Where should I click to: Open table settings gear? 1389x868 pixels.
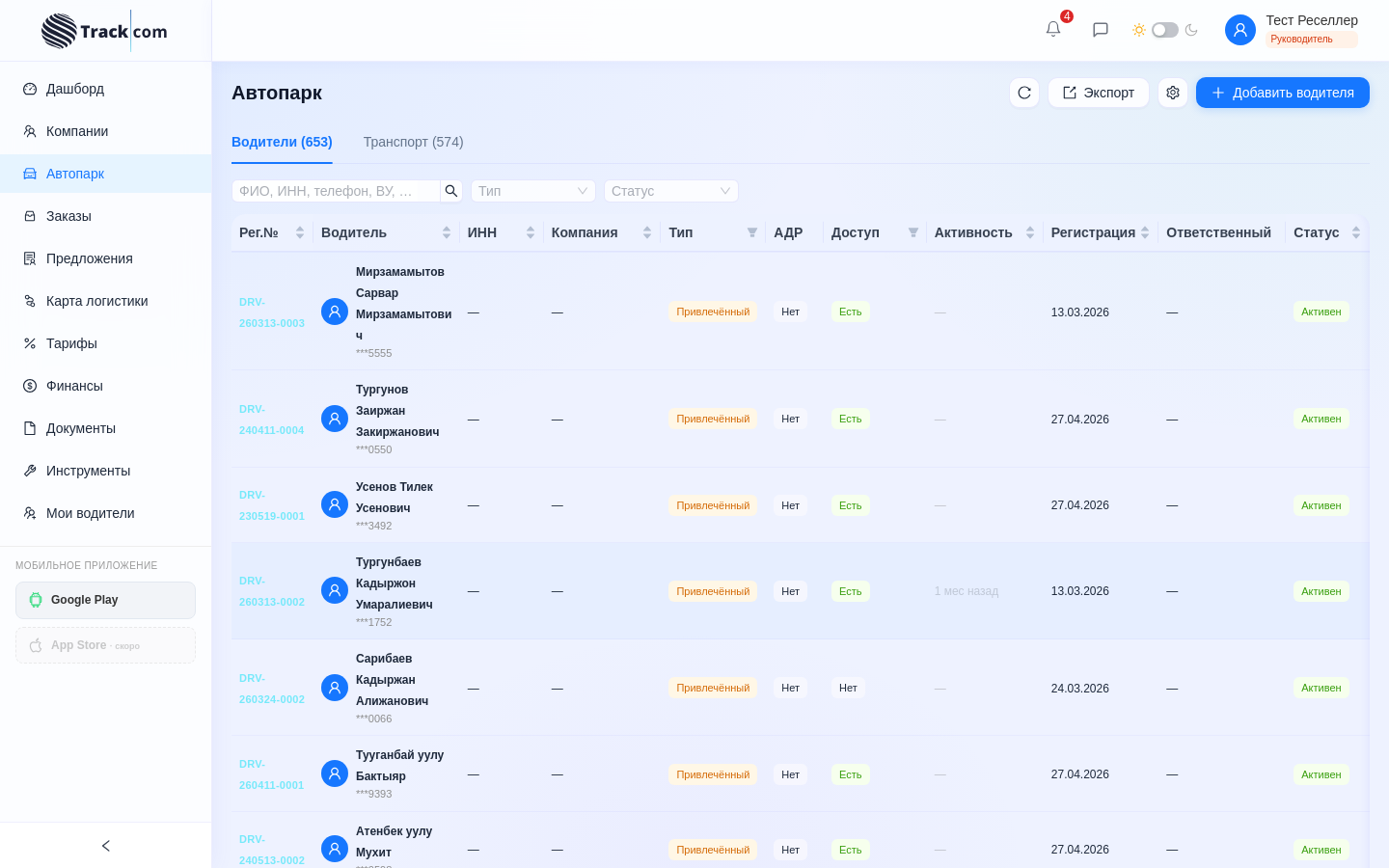[1173, 93]
